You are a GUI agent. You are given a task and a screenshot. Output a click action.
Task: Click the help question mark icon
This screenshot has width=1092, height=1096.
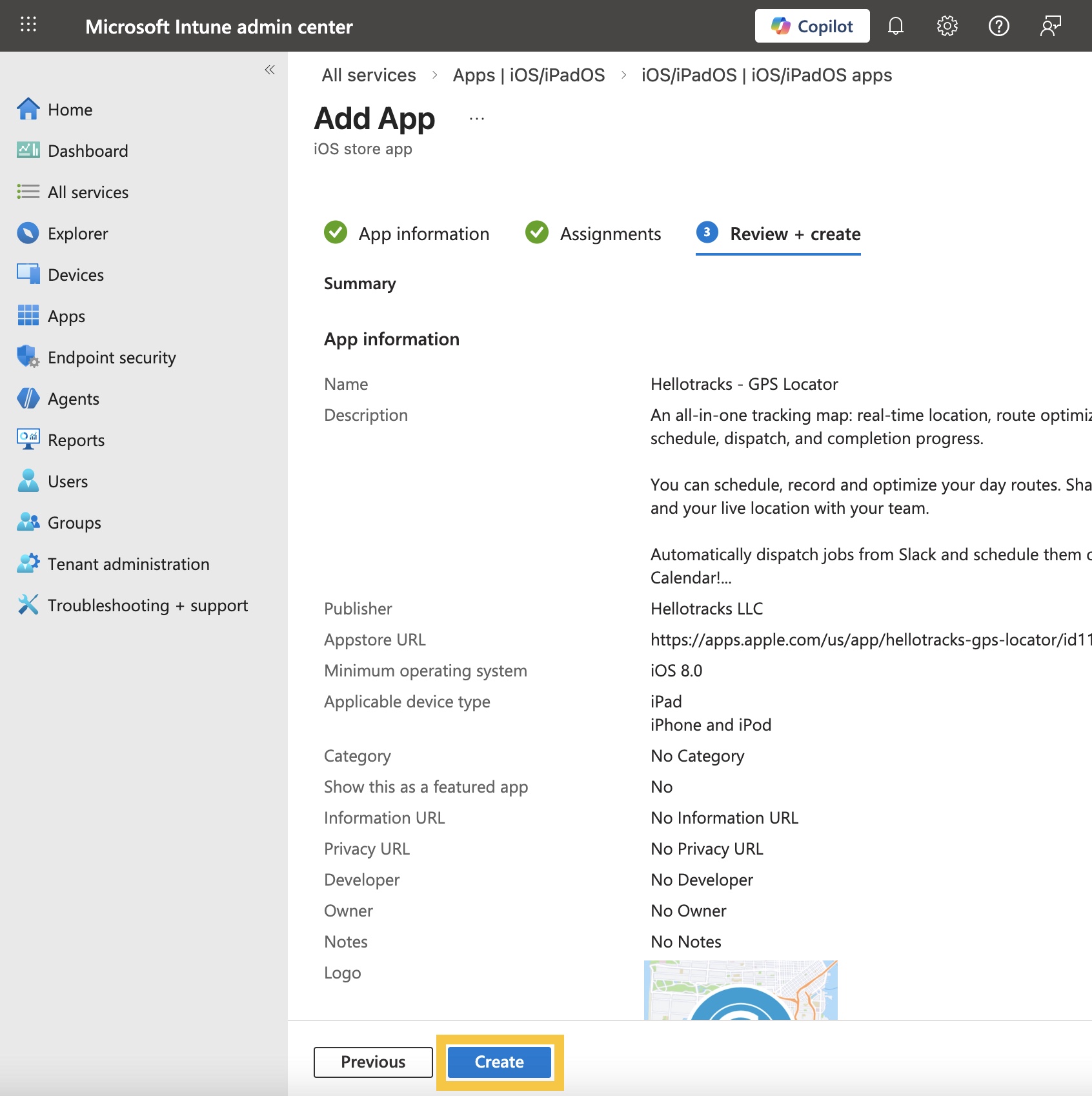(x=998, y=26)
